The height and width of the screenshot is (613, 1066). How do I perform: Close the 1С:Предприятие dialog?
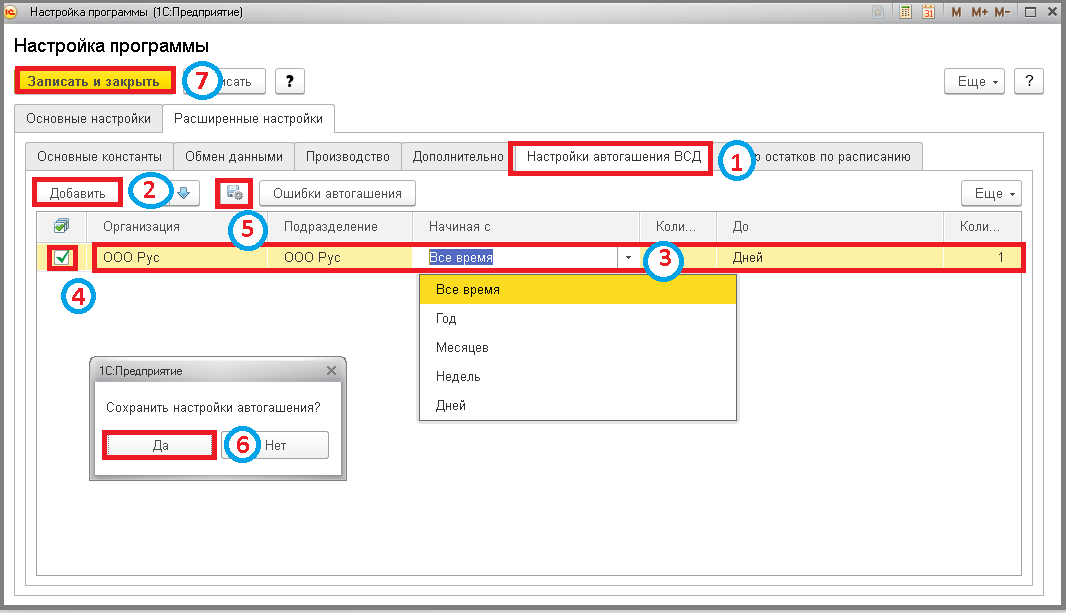pyautogui.click(x=331, y=370)
